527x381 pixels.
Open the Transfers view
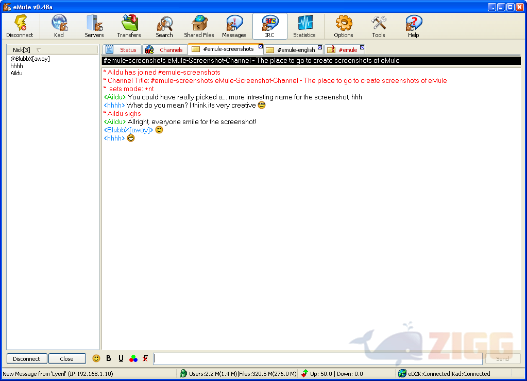(129, 26)
